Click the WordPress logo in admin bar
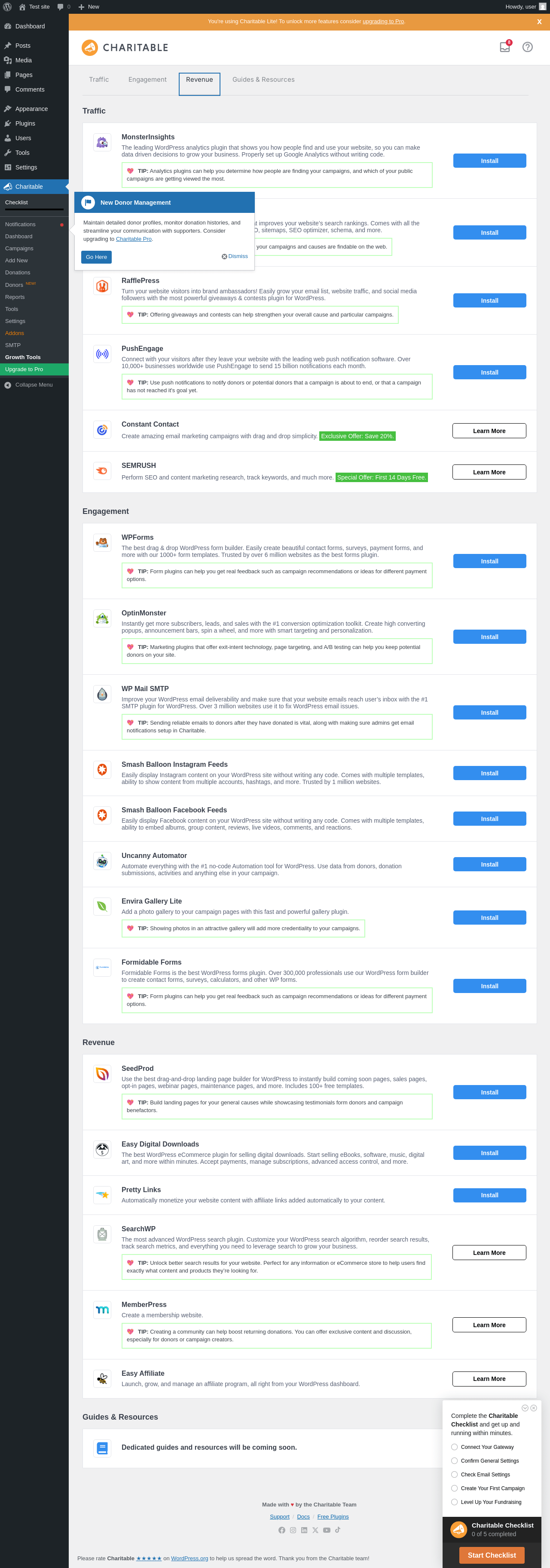The image size is (550, 1568). [7, 7]
